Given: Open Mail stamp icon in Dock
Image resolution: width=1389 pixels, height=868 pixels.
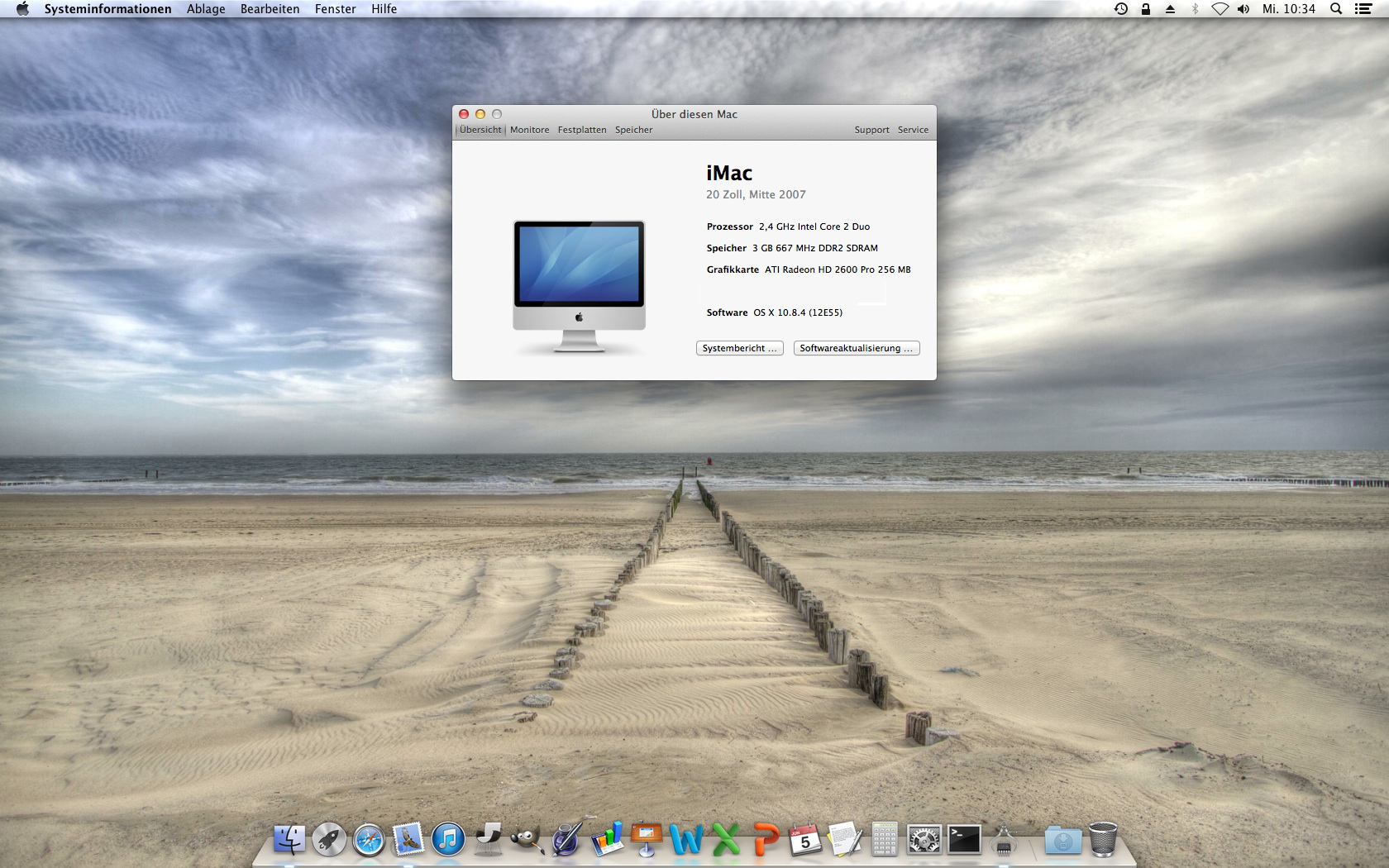Looking at the screenshot, I should pos(408,840).
